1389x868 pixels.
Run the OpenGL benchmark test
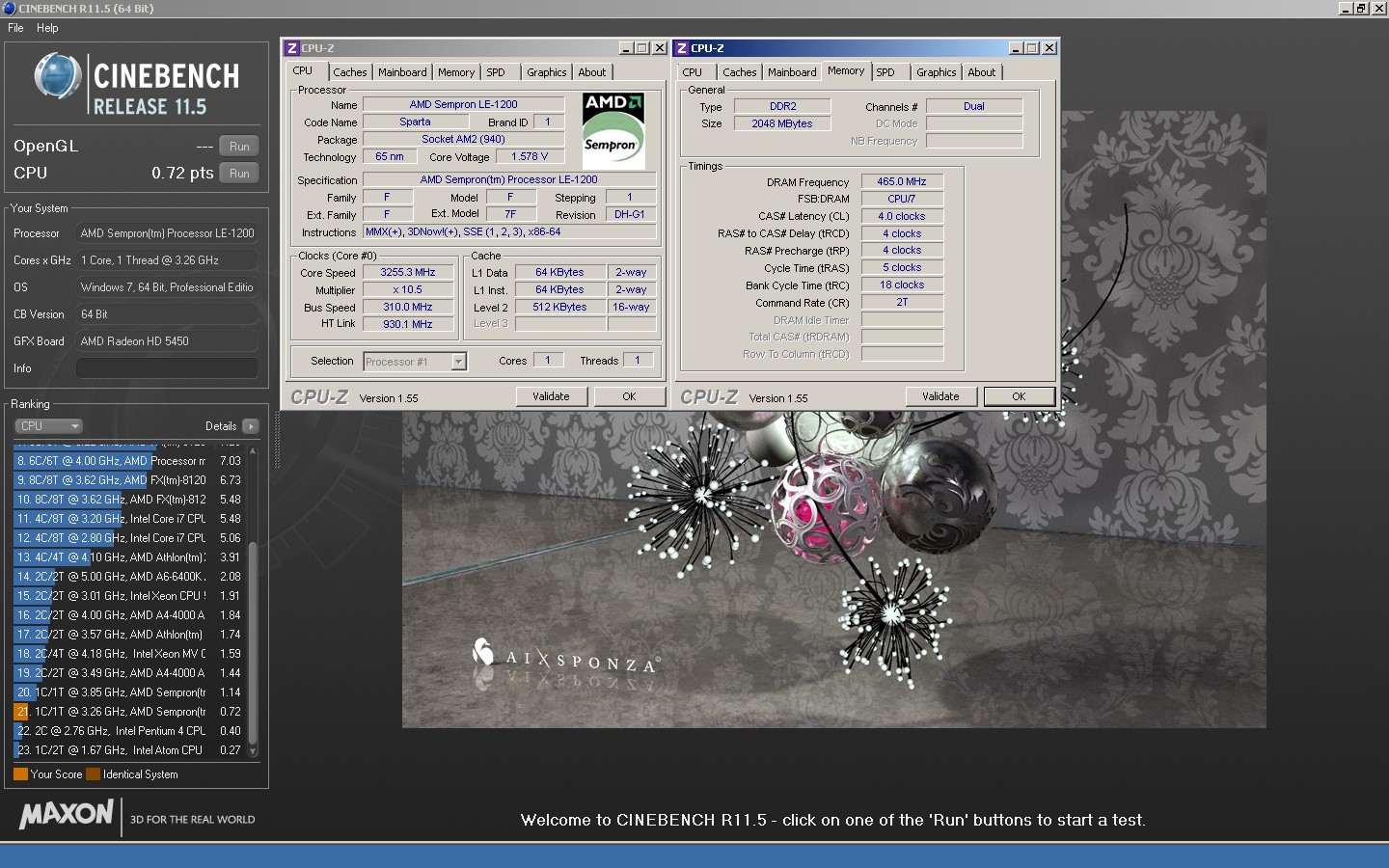click(x=239, y=146)
